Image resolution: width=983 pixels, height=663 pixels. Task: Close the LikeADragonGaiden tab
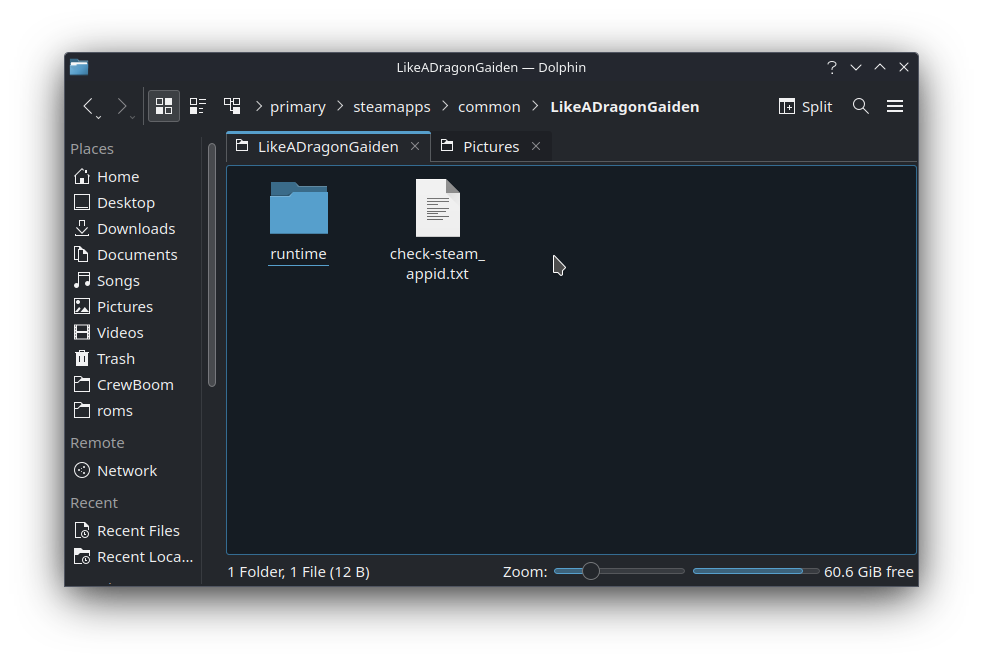415,146
